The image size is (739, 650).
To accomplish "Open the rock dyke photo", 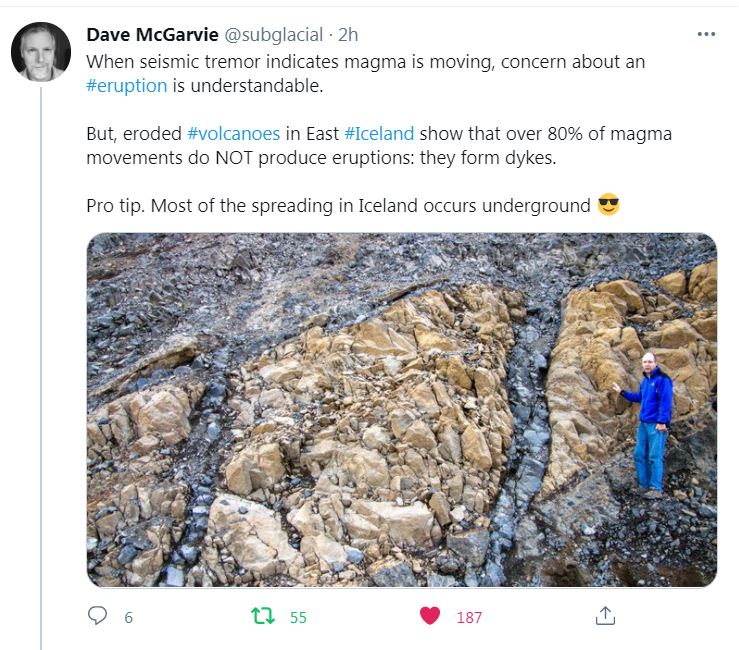I will (402, 410).
